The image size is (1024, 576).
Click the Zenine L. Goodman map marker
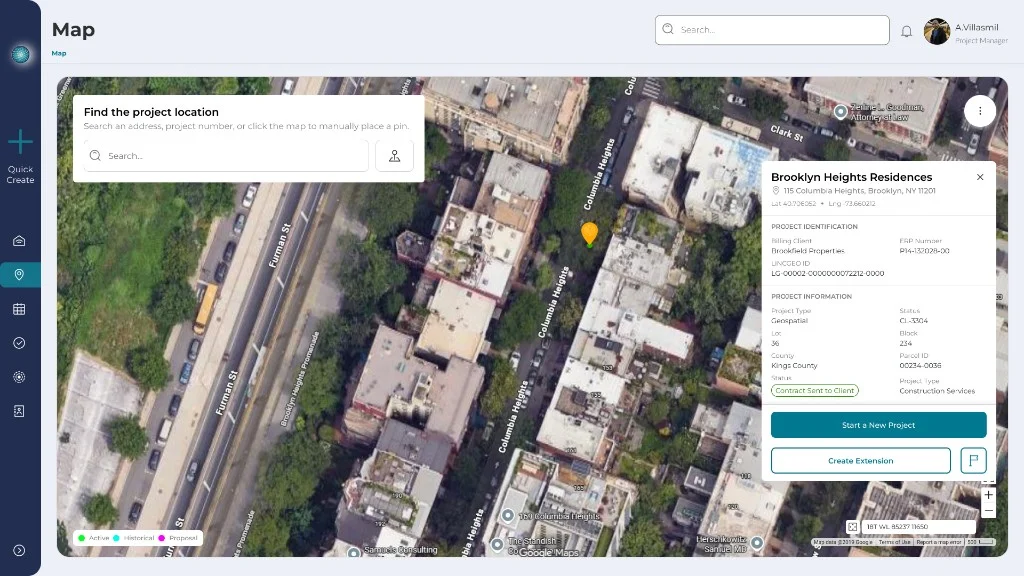click(840, 112)
